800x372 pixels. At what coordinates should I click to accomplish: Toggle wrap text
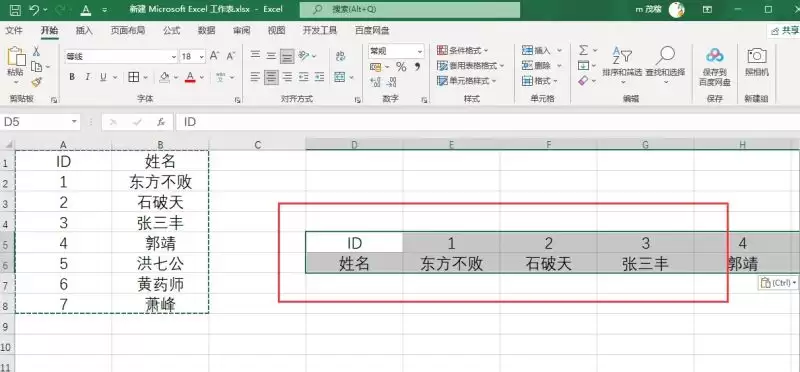(340, 56)
